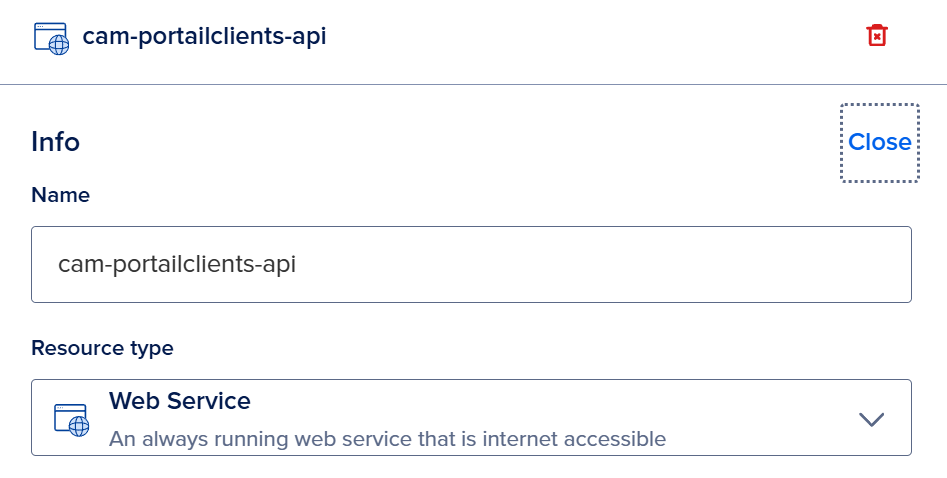Click the Resource type label
Viewport: 947px width, 478px height.
(x=102, y=348)
